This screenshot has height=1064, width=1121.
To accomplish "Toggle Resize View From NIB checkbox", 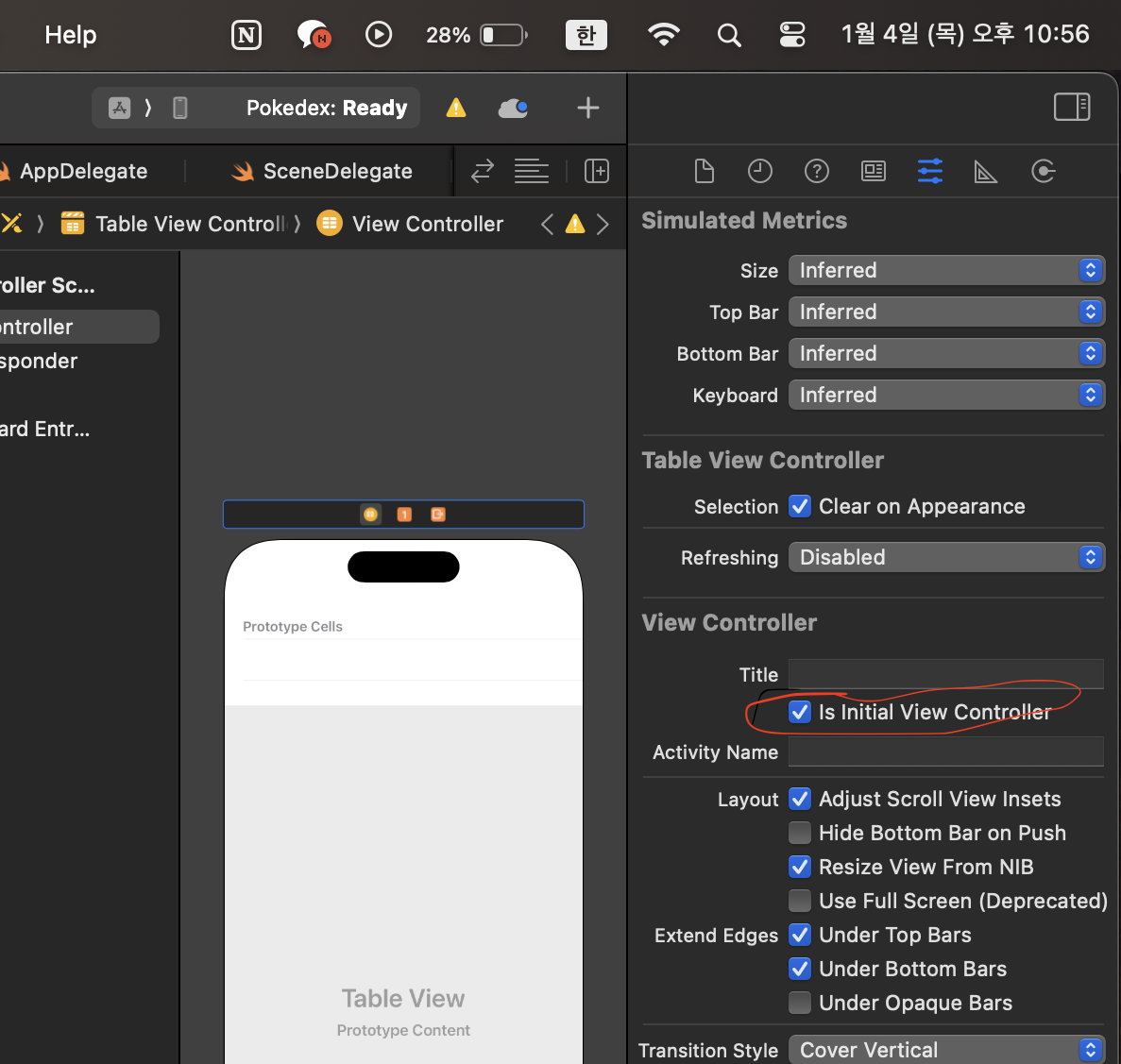I will (x=799, y=867).
